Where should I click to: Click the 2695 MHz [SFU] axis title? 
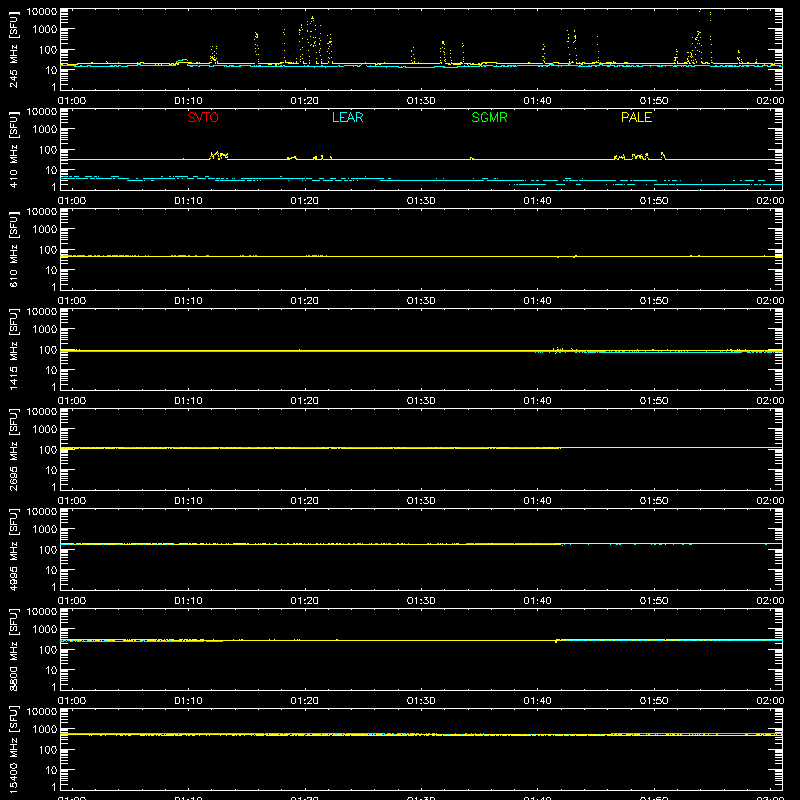click(14, 449)
